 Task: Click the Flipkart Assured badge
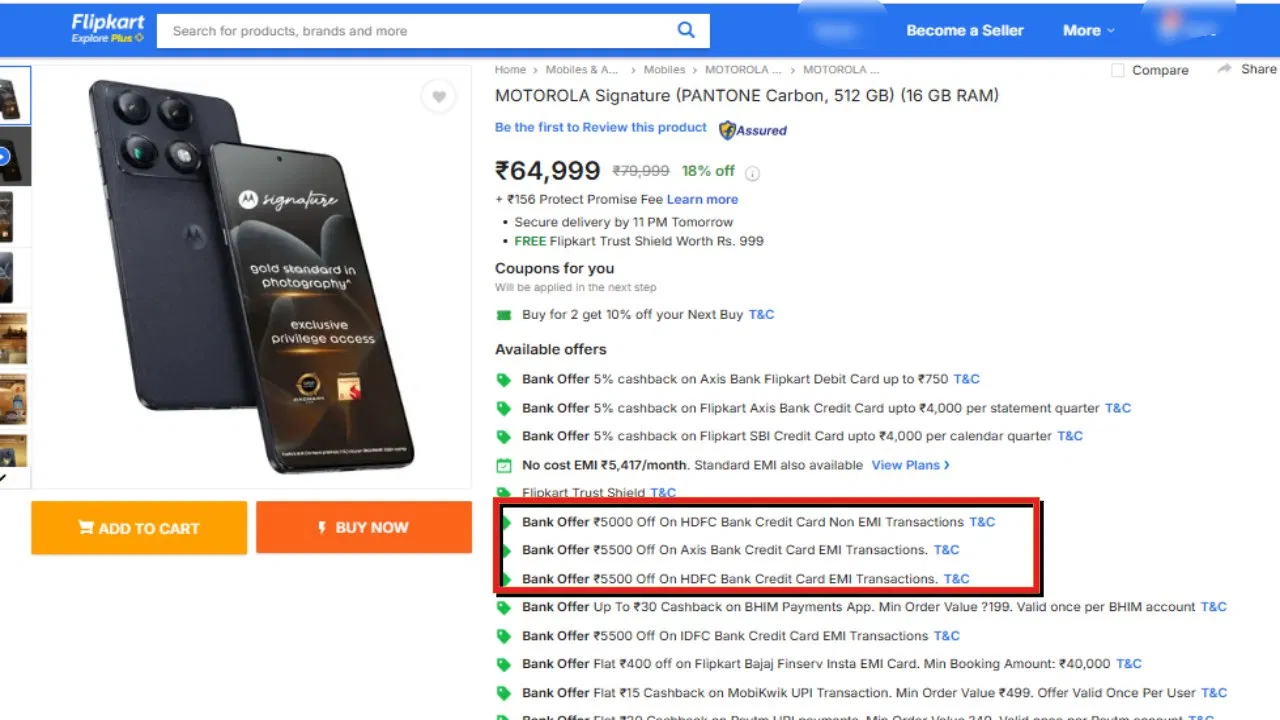752,129
